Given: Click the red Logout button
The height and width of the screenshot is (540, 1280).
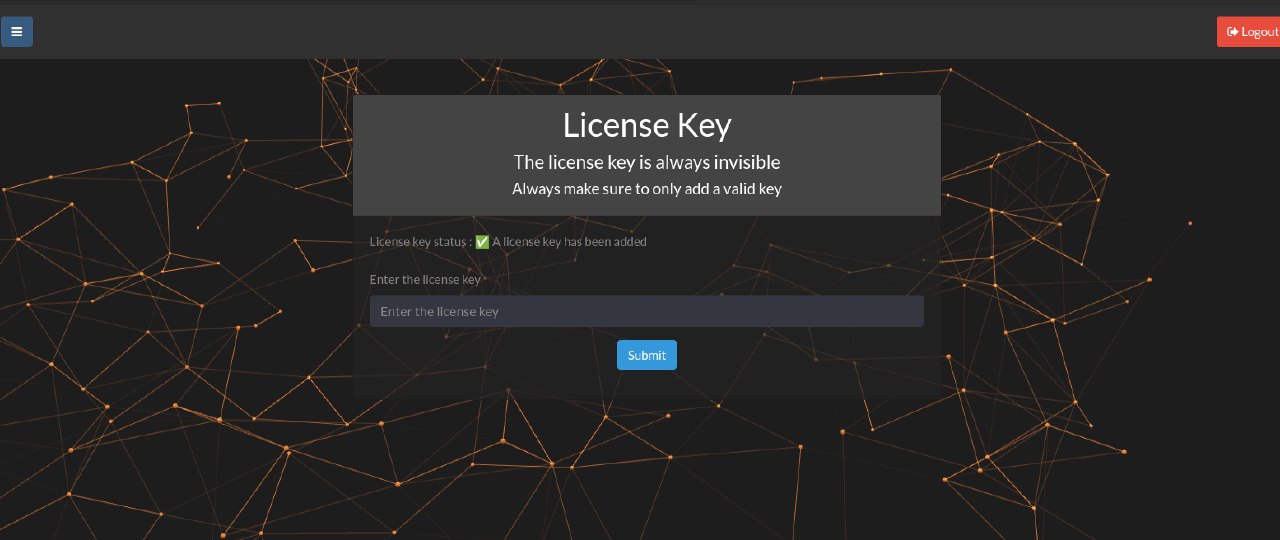Looking at the screenshot, I should click(1250, 32).
